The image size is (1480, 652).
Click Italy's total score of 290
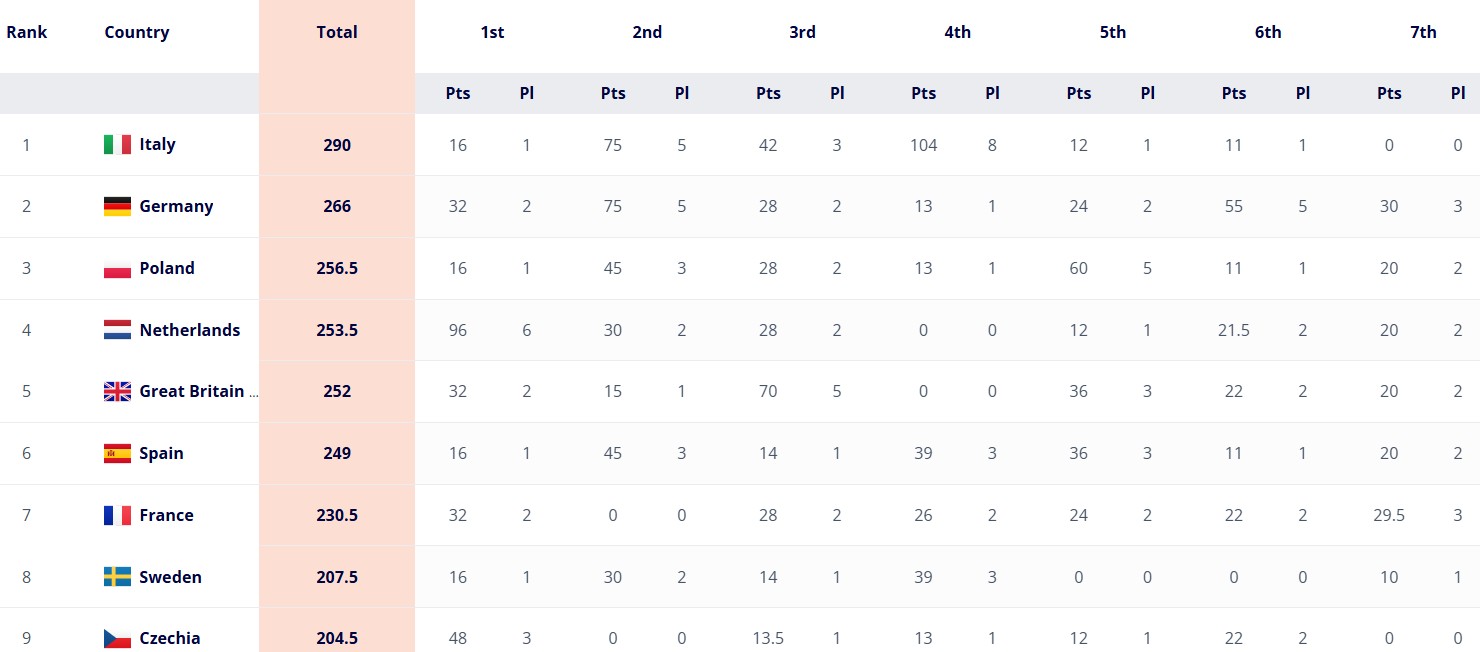[337, 145]
